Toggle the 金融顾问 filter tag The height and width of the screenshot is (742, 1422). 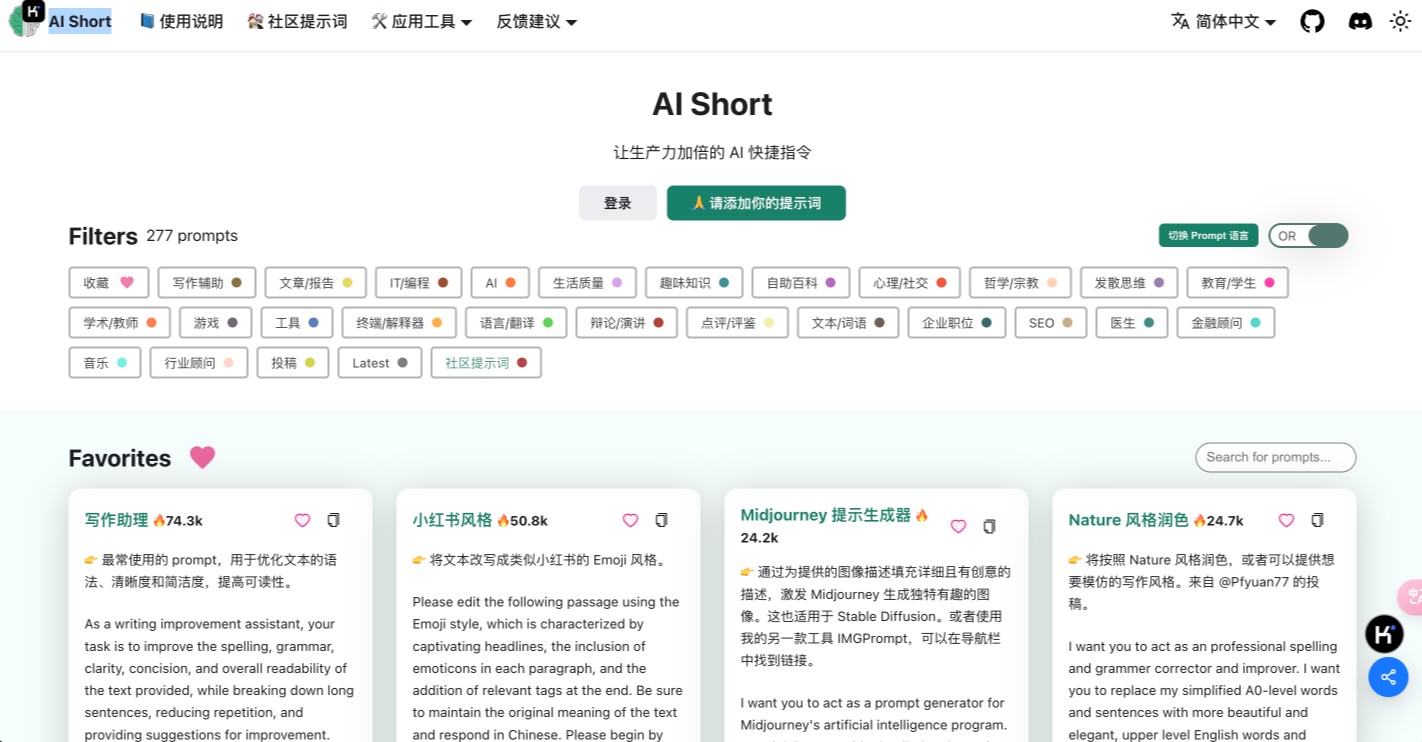pyautogui.click(x=1226, y=323)
